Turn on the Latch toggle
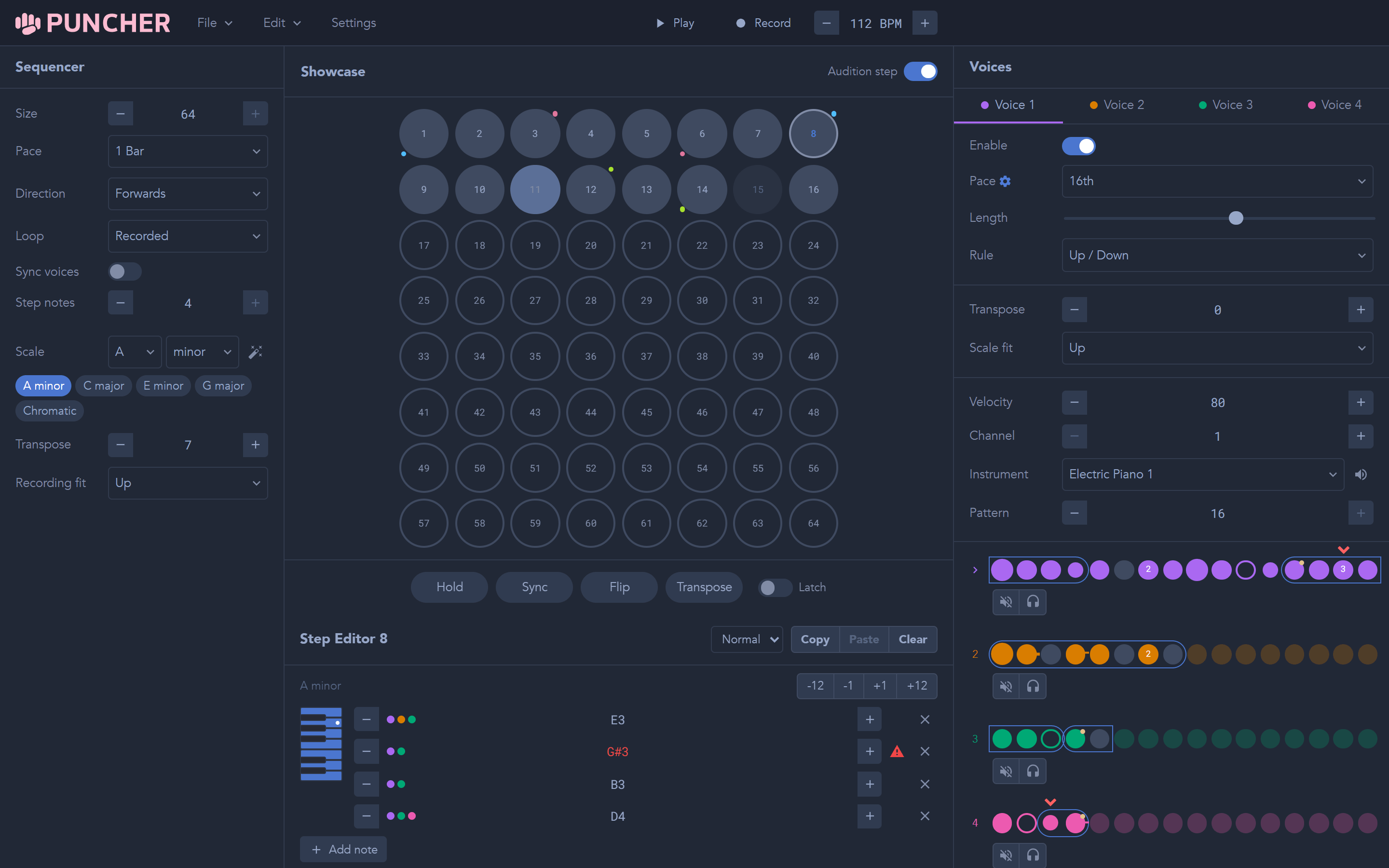Screen dimensions: 1389x868 pyautogui.click(x=775, y=587)
